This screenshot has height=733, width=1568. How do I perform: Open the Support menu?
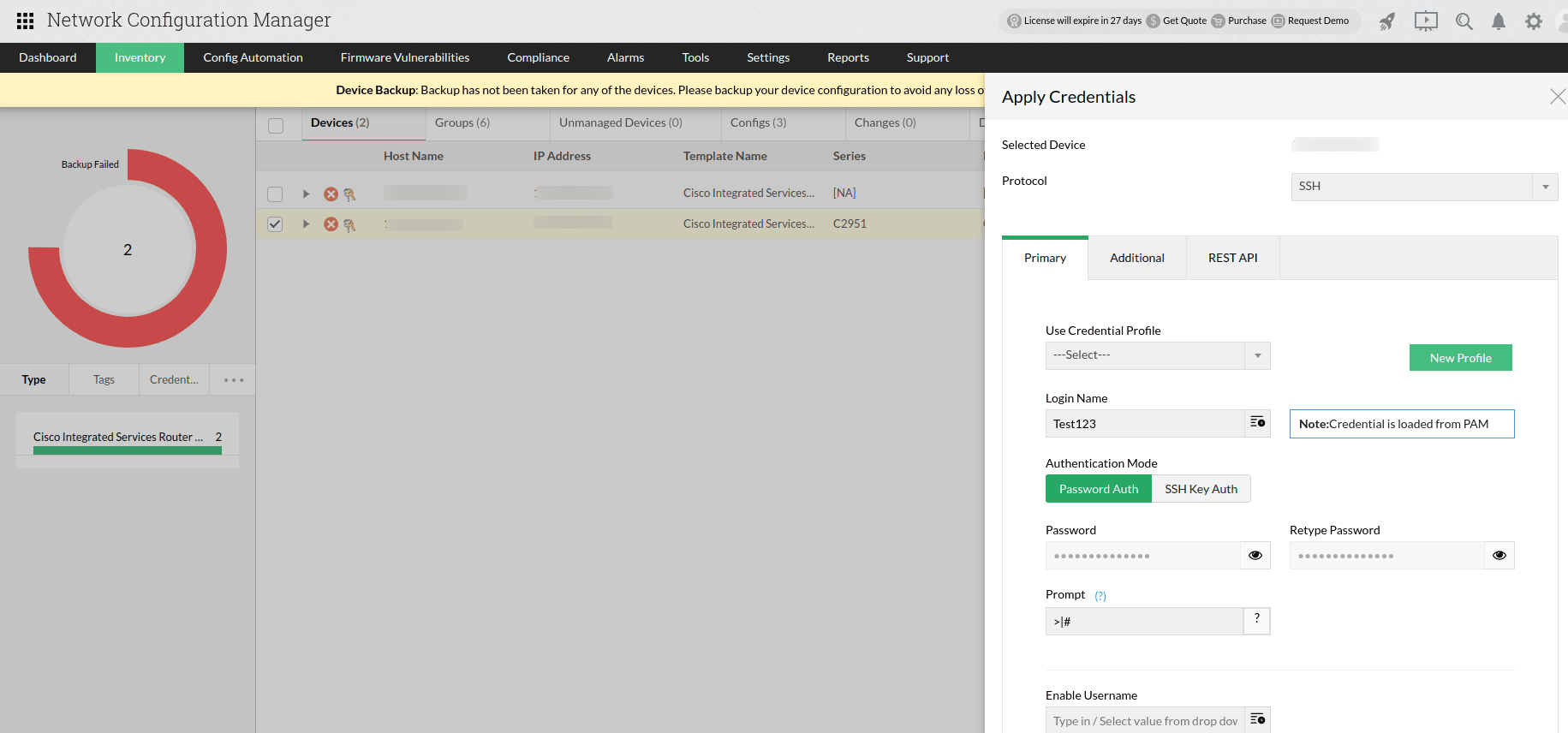coord(927,57)
